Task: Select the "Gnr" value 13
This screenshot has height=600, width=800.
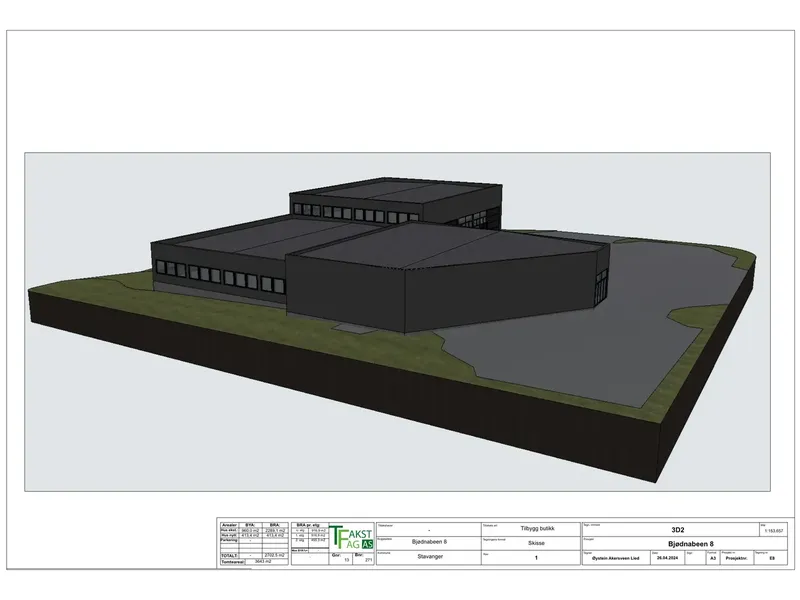Action: (x=347, y=560)
